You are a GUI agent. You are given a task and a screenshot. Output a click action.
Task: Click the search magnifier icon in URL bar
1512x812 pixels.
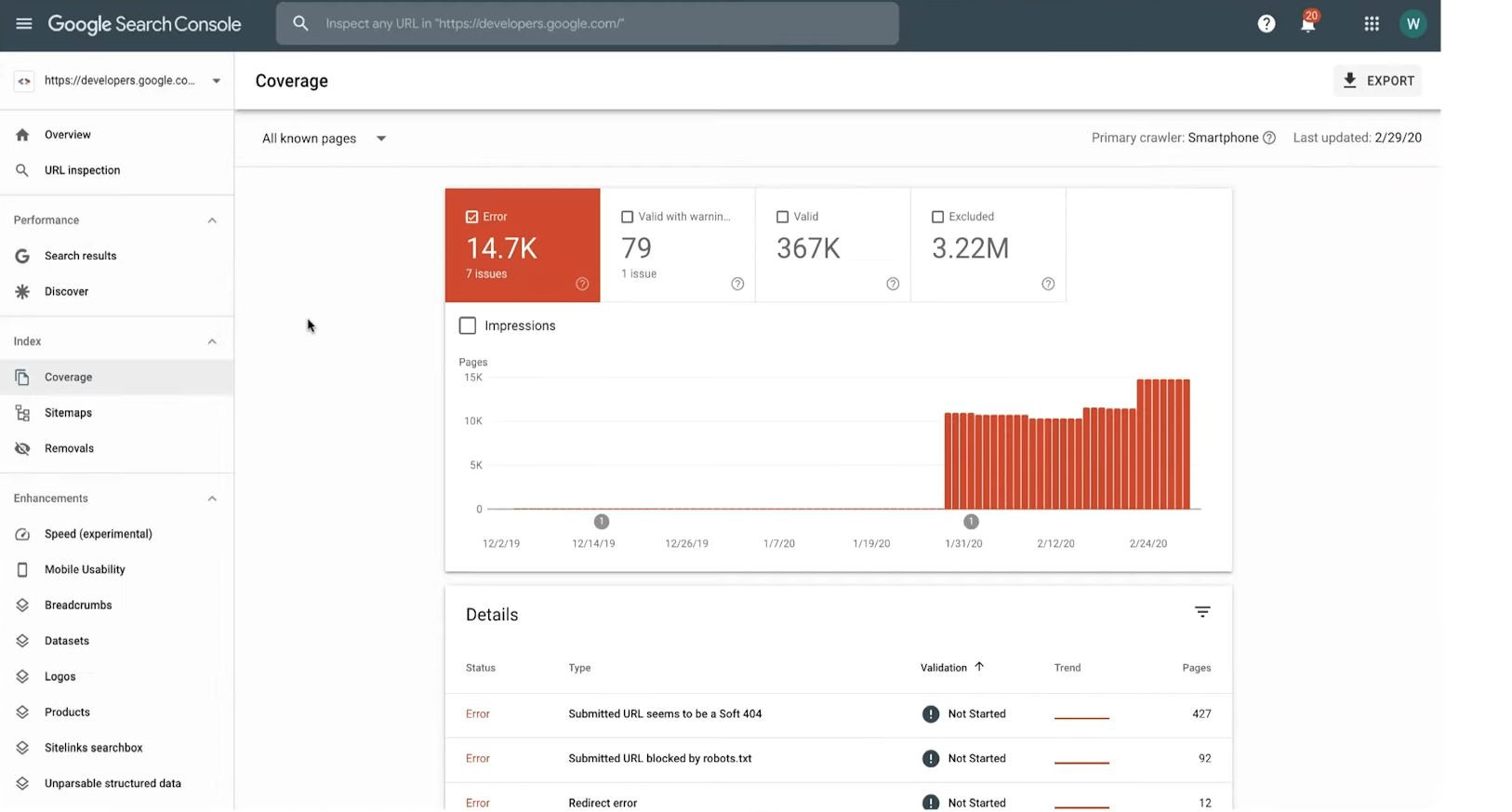pos(300,23)
